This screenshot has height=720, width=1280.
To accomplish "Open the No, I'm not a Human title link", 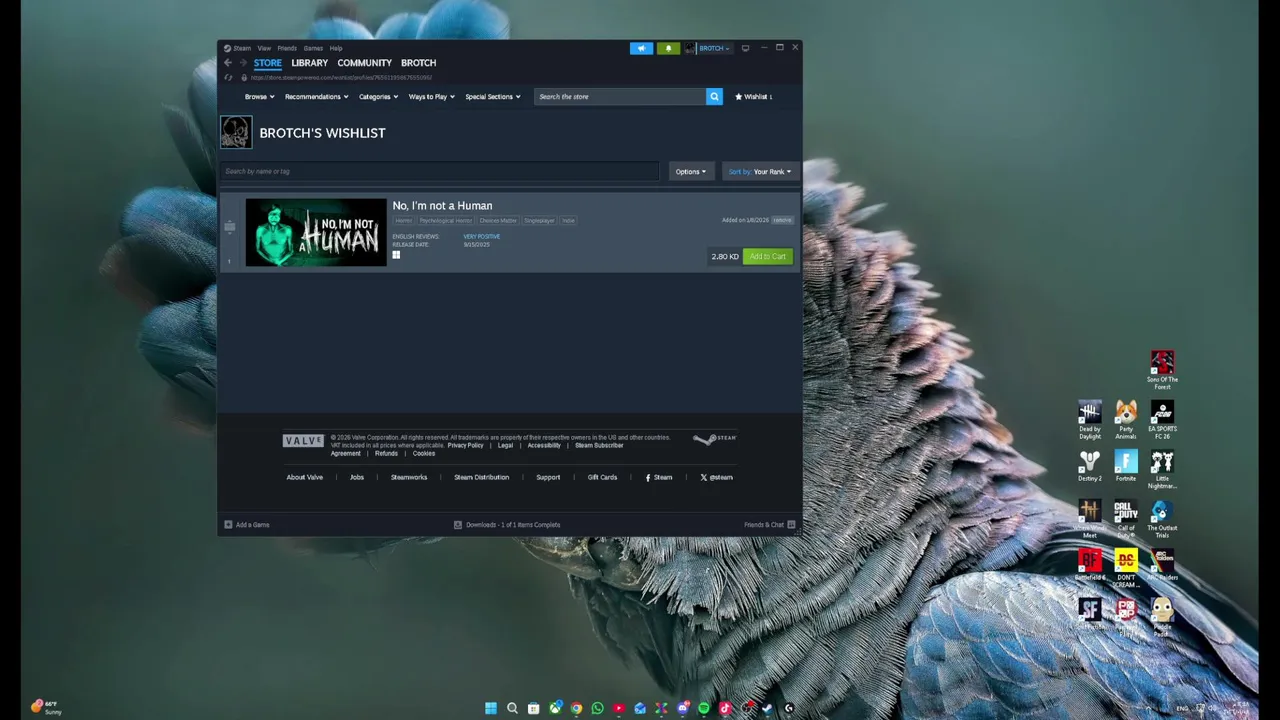I will (x=442, y=206).
